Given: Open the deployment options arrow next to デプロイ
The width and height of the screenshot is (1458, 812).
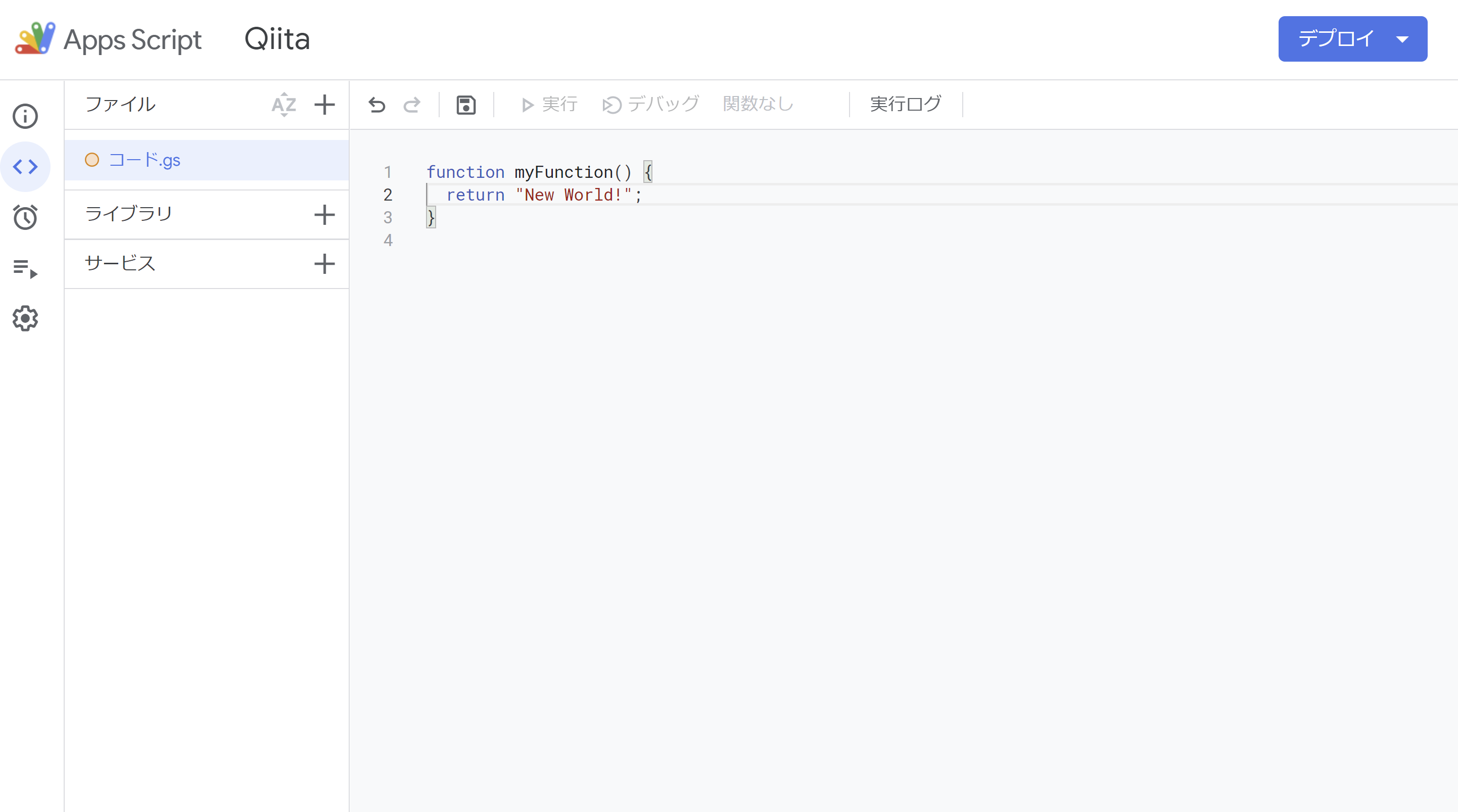Looking at the screenshot, I should click(x=1403, y=39).
